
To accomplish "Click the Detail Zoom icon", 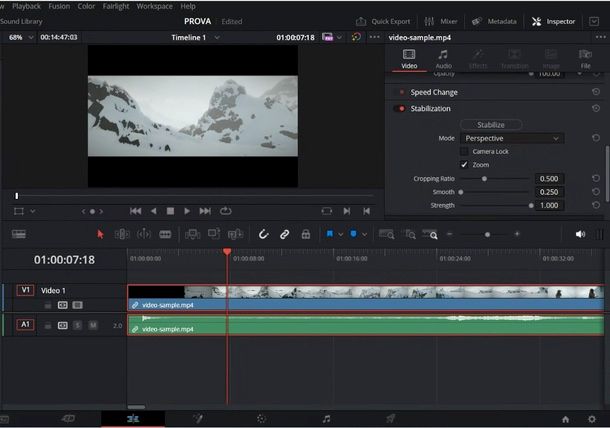I will (x=410, y=234).
